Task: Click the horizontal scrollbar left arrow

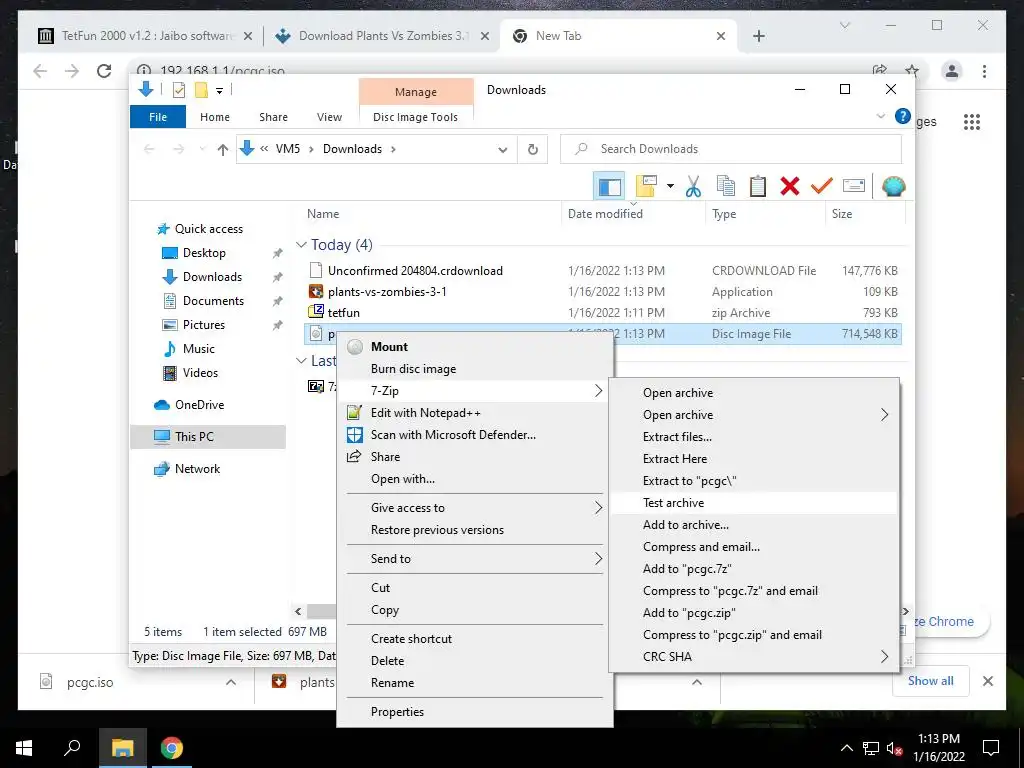Action: click(298, 611)
